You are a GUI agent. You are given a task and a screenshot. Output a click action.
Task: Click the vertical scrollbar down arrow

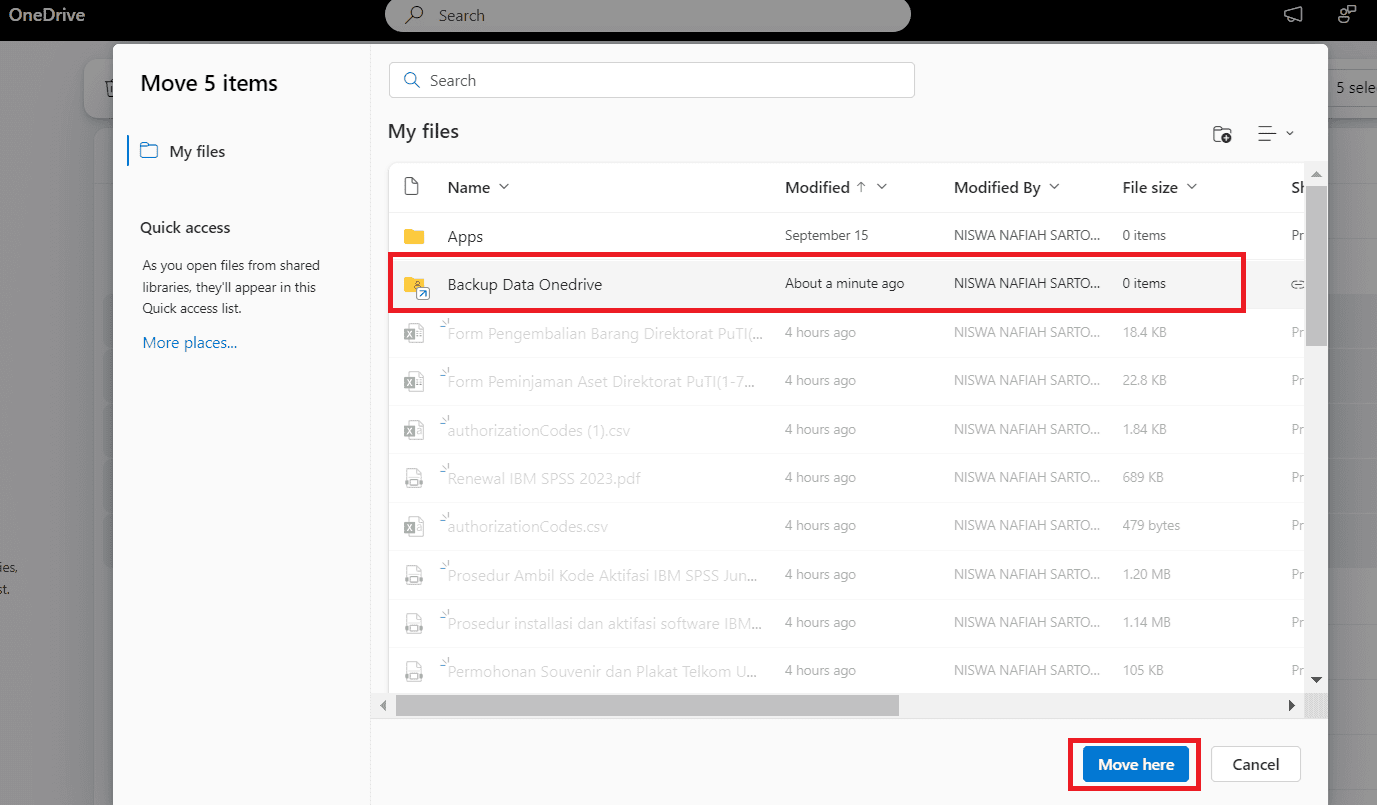(1316, 679)
